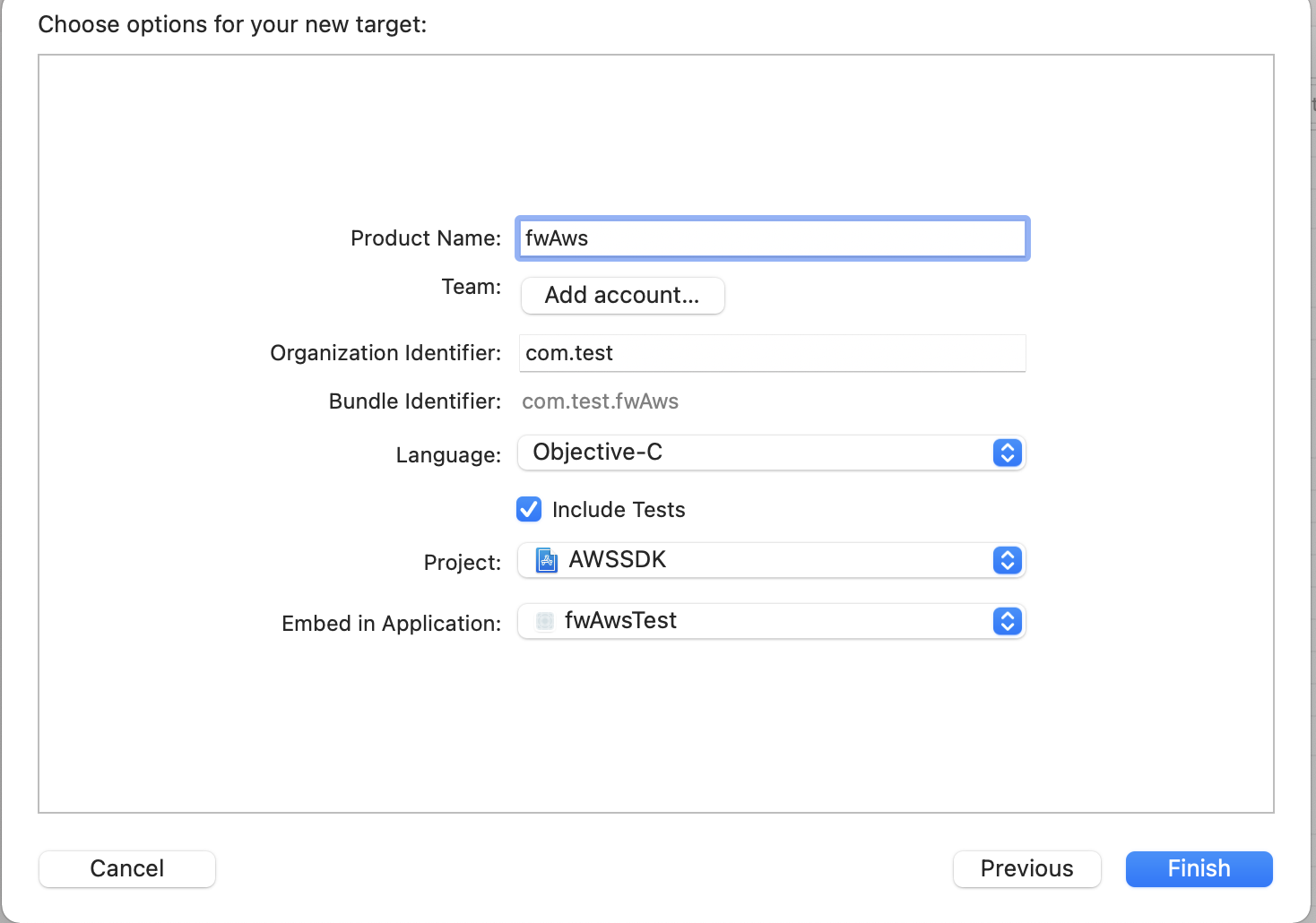Cancel the new target dialog
The image size is (1316, 923).
(x=126, y=868)
